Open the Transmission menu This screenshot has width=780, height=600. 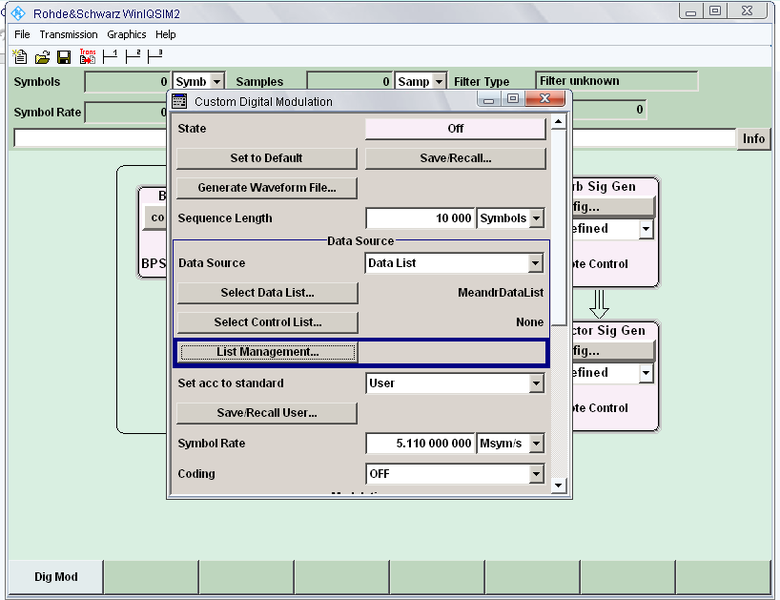tap(68, 34)
